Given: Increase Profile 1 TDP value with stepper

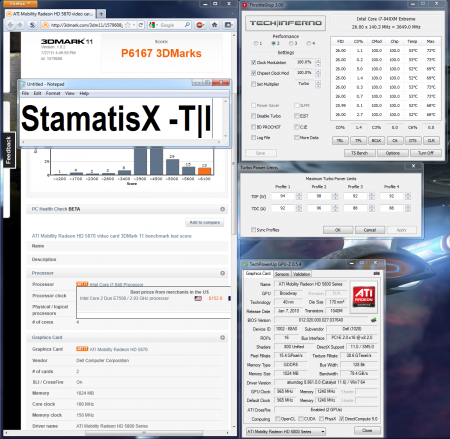Looking at the screenshot, I should tap(299, 194).
